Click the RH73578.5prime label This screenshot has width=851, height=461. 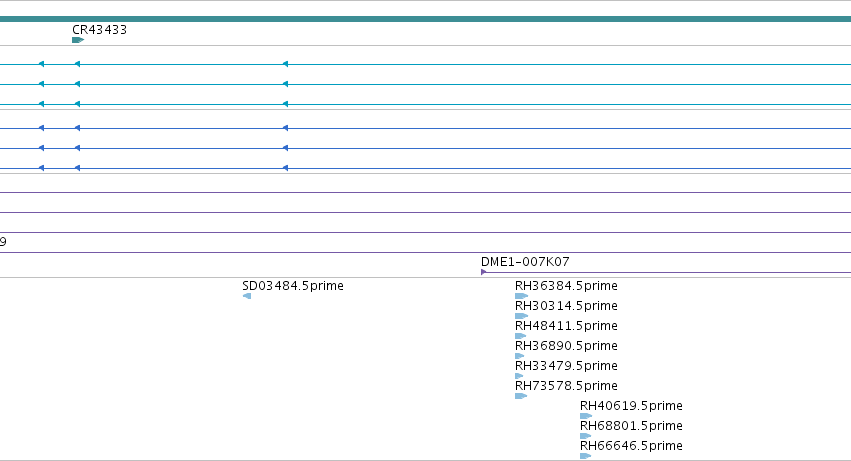(566, 386)
